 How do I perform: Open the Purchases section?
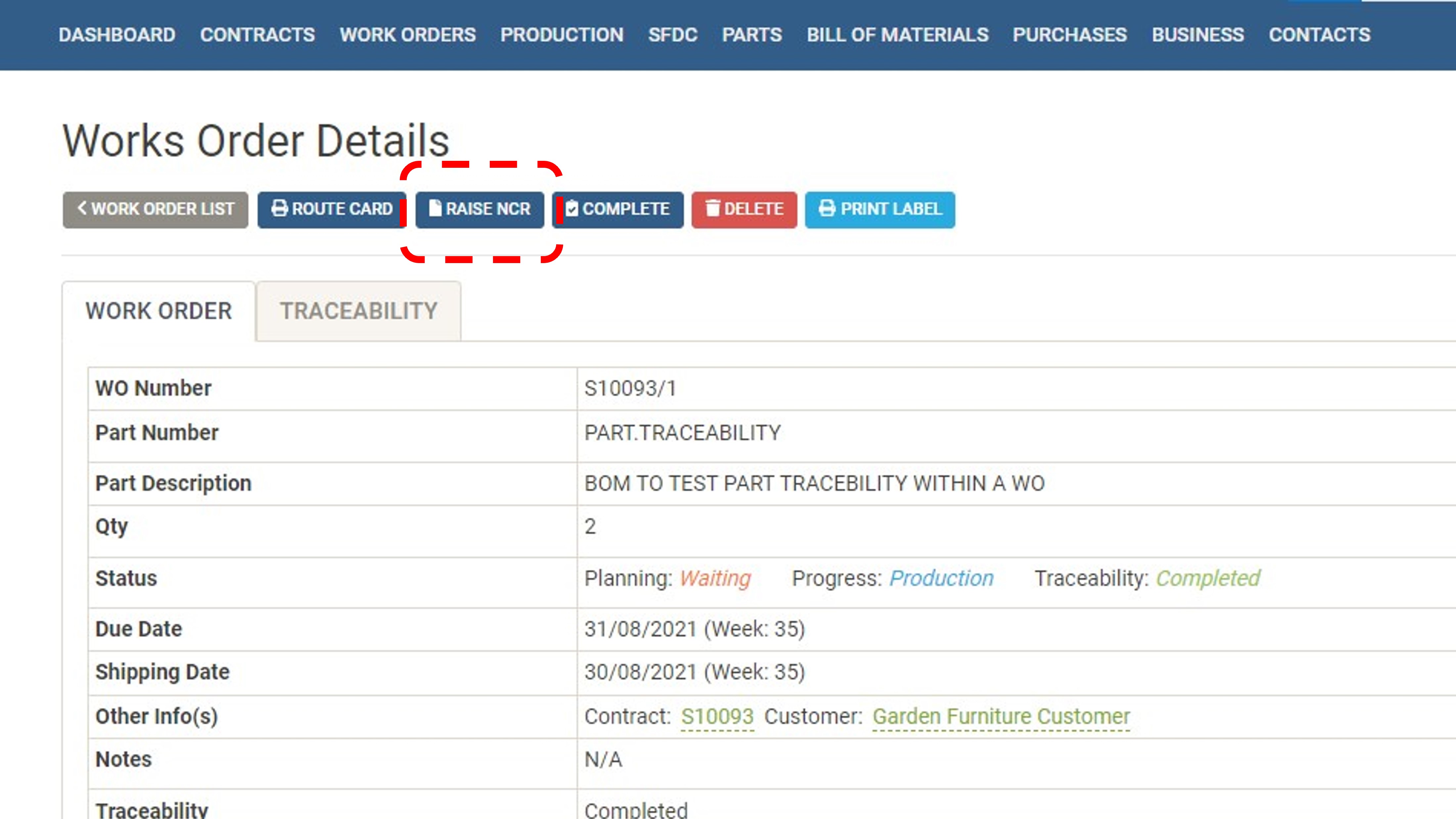pos(1069,34)
